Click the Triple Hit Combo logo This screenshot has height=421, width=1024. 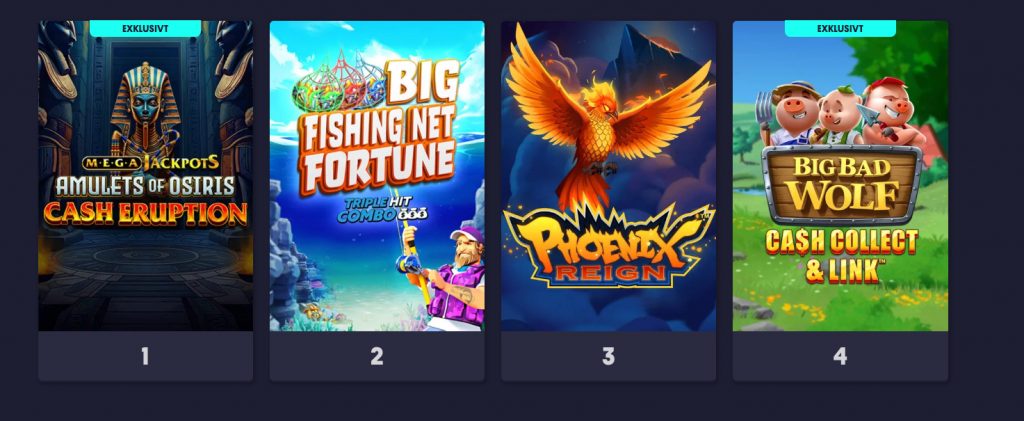381,210
